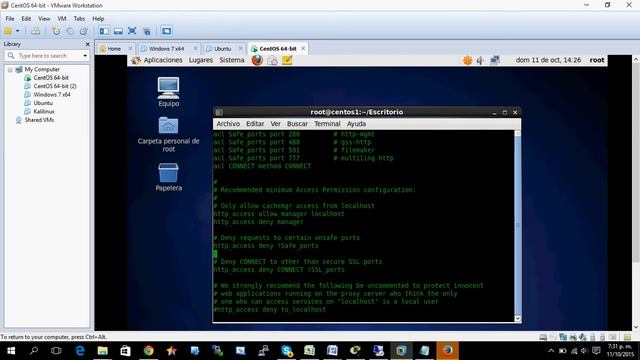The height and width of the screenshot is (360, 640).
Task: Toggle the thumbnail bar toolbar button
Action: tap(118, 31)
